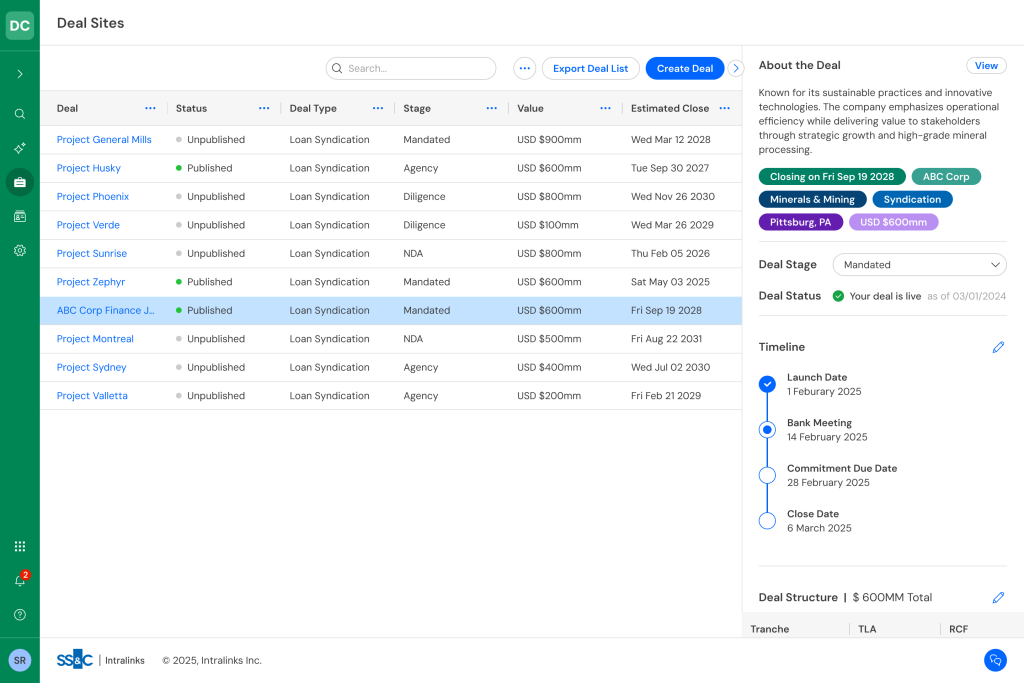Open Project Zephyr deal
Viewport: 1024px width, 683px height.
(91, 282)
